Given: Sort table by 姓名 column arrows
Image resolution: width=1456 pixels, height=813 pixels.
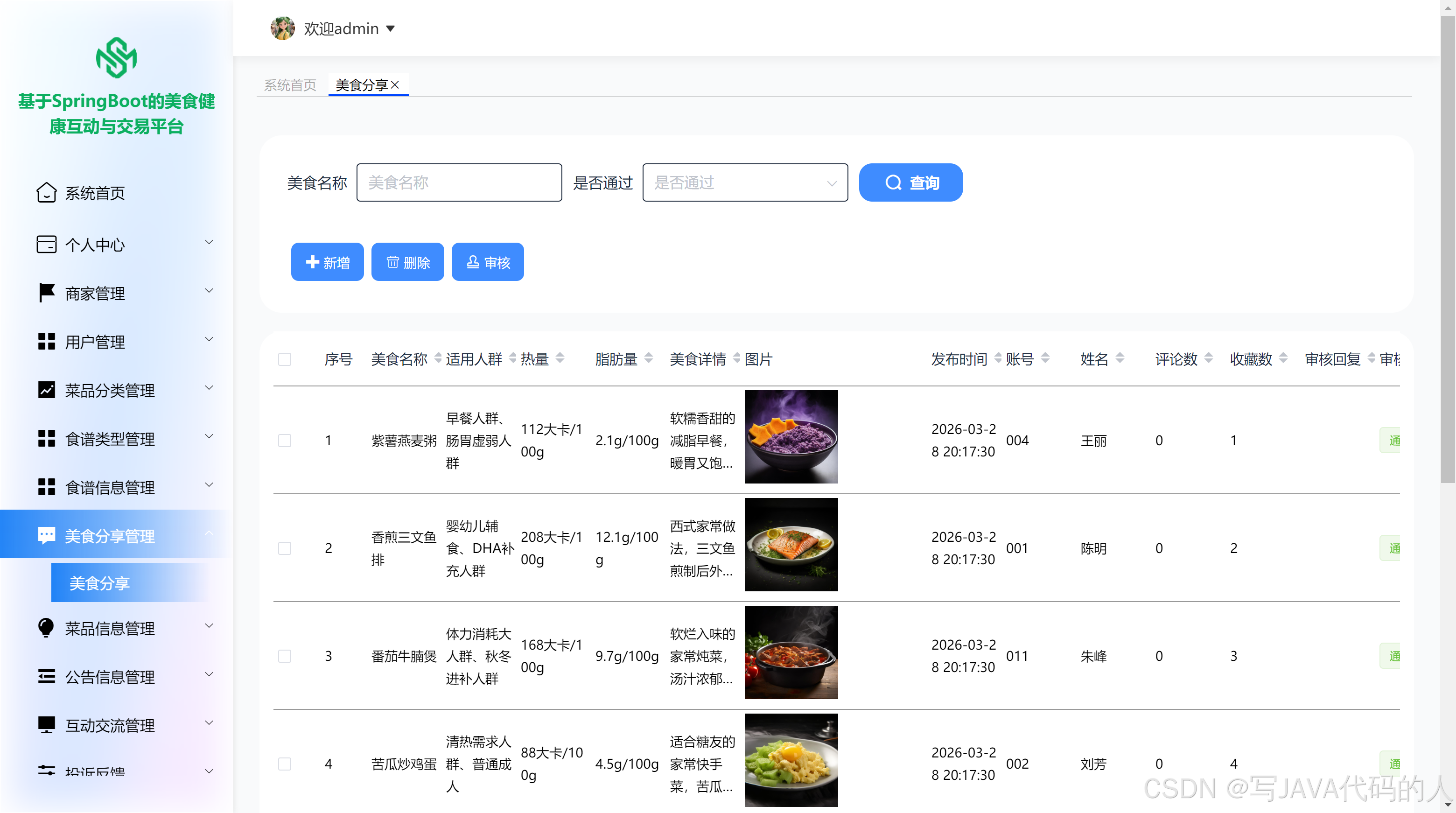Looking at the screenshot, I should [x=1120, y=358].
